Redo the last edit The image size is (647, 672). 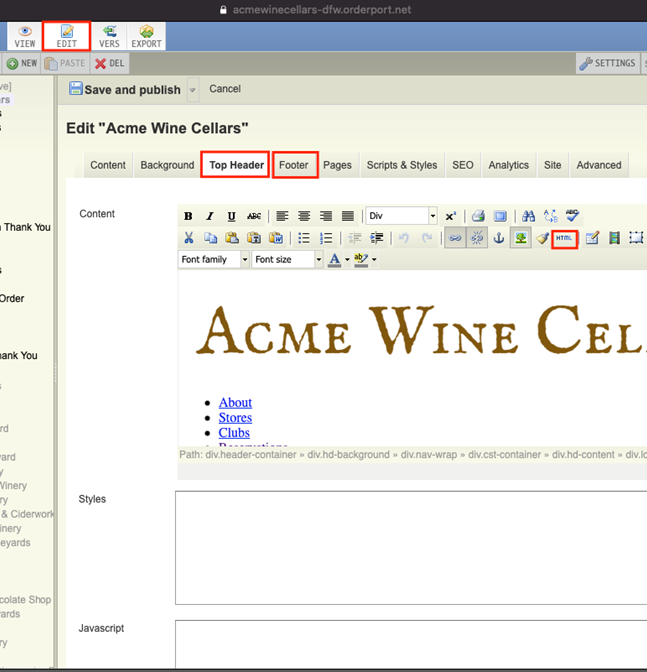[x=427, y=238]
